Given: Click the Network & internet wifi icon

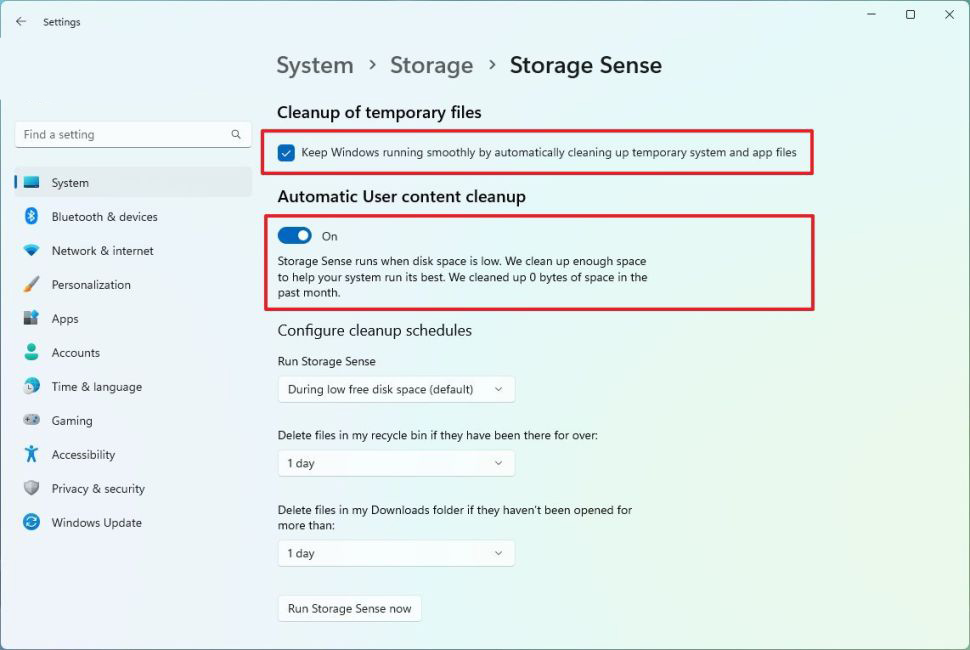Looking at the screenshot, I should tap(31, 251).
